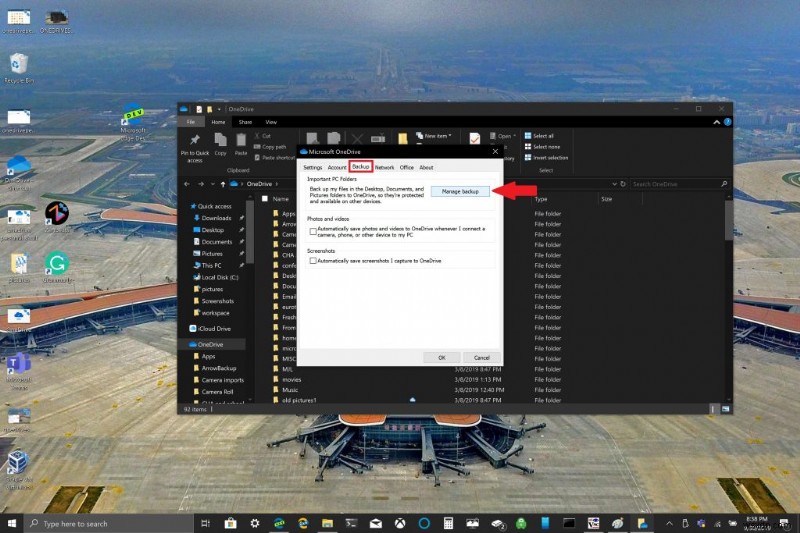Viewport: 800px width, 533px height.
Task: Expand address bar history dropdown
Action: click(x=614, y=184)
